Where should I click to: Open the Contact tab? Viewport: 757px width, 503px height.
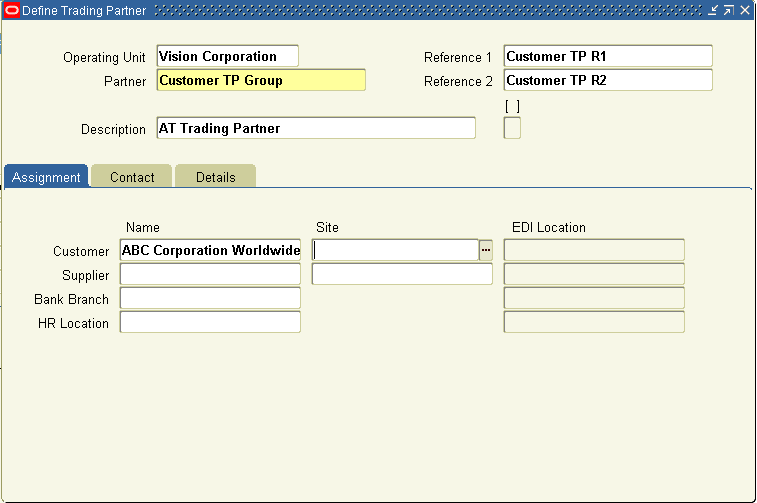pyautogui.click(x=132, y=176)
